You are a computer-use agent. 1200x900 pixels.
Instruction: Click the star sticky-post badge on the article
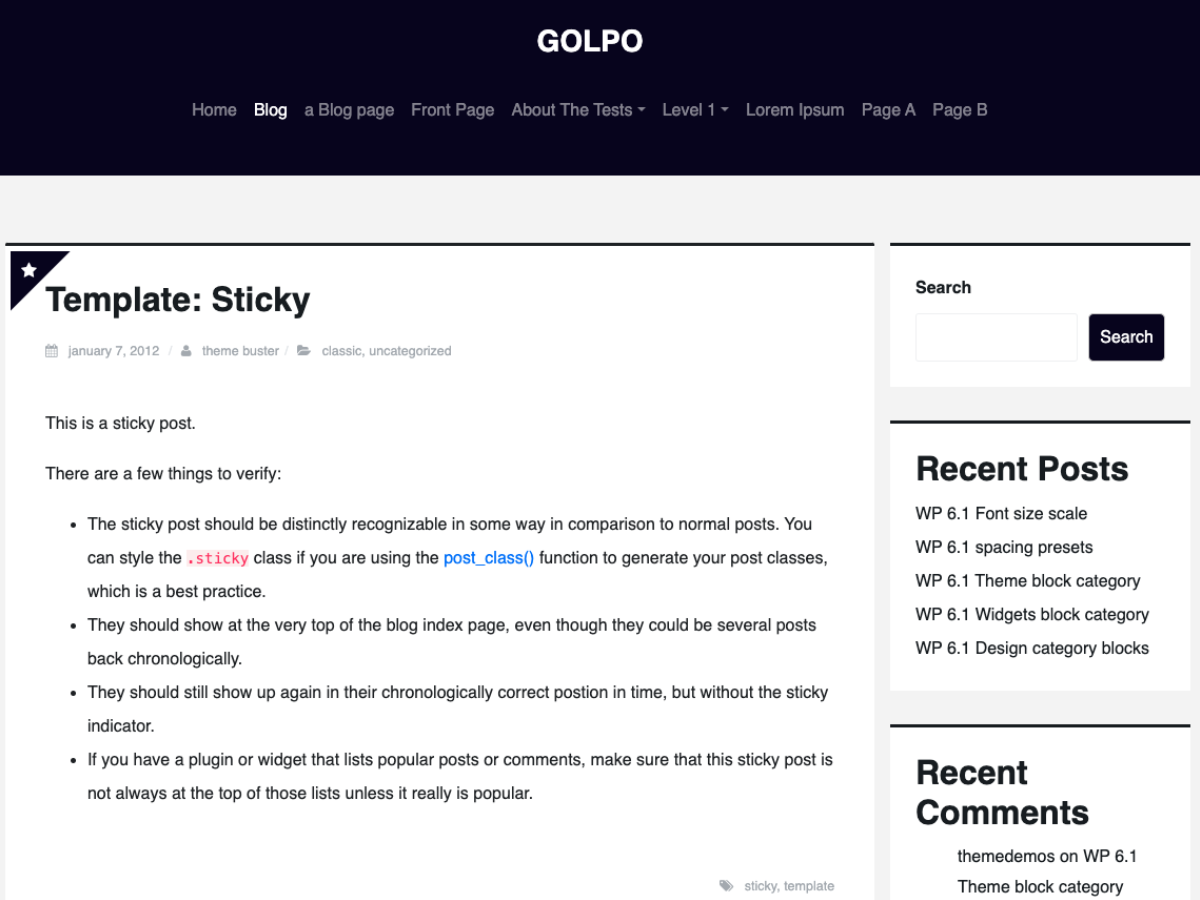pyautogui.click(x=28, y=268)
